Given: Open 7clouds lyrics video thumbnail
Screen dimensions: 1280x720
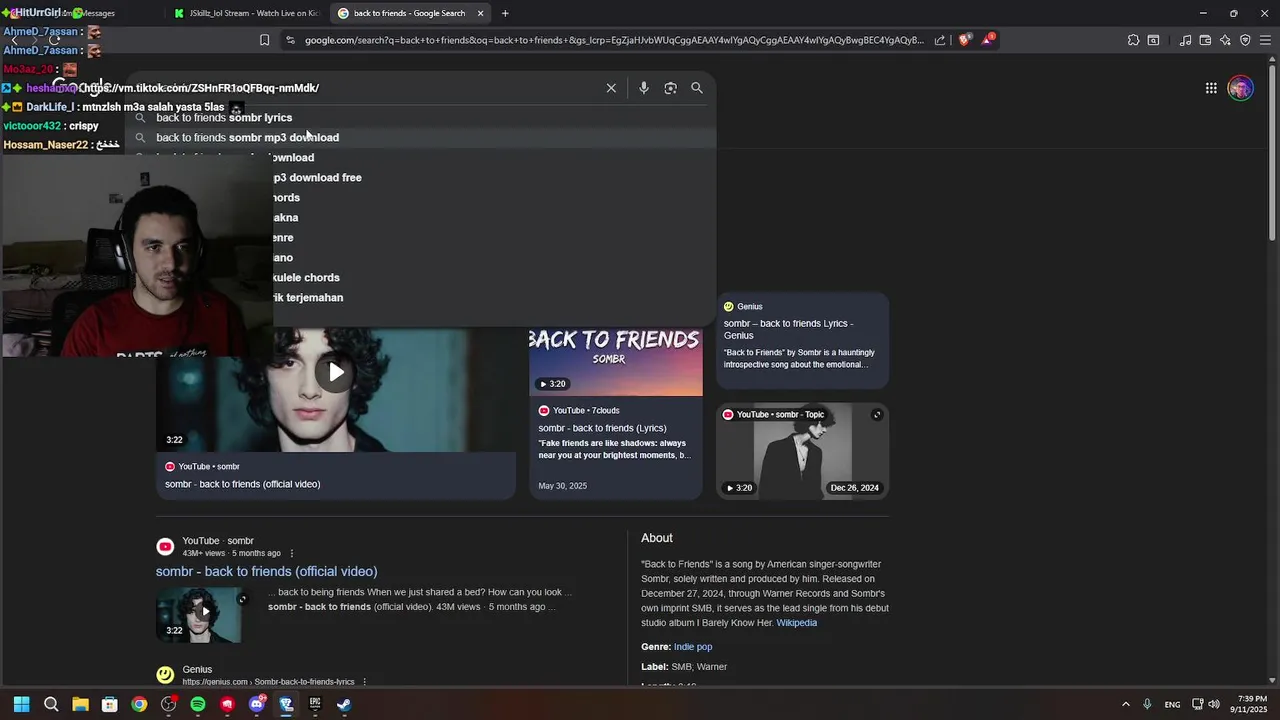Looking at the screenshot, I should [x=616, y=361].
